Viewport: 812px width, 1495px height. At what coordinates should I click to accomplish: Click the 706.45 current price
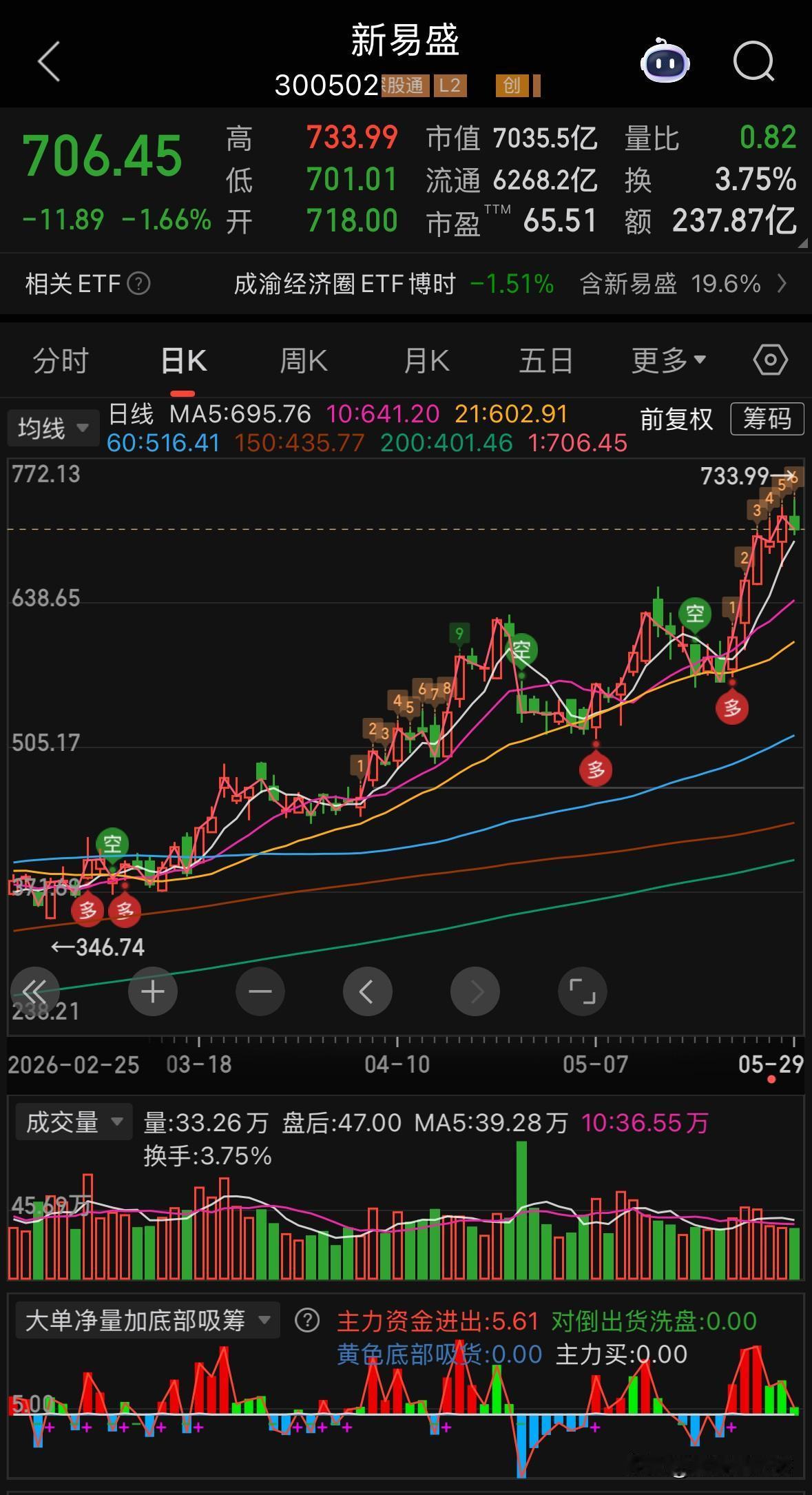coord(103,155)
